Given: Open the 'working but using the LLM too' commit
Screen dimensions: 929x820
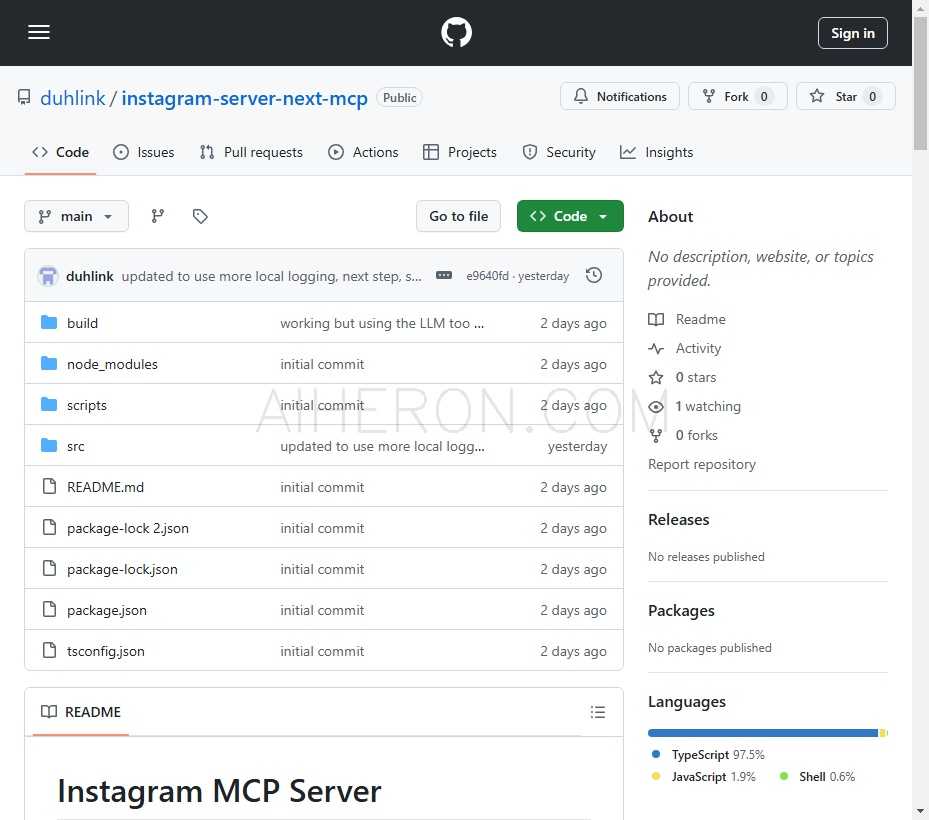Looking at the screenshot, I should click(x=382, y=323).
